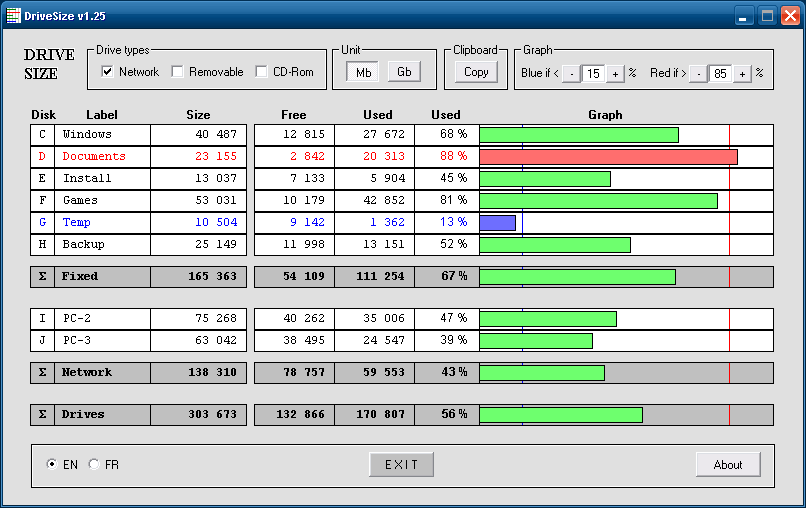This screenshot has width=806, height=508.
Task: Click the 'Free' column header
Action: point(294,115)
